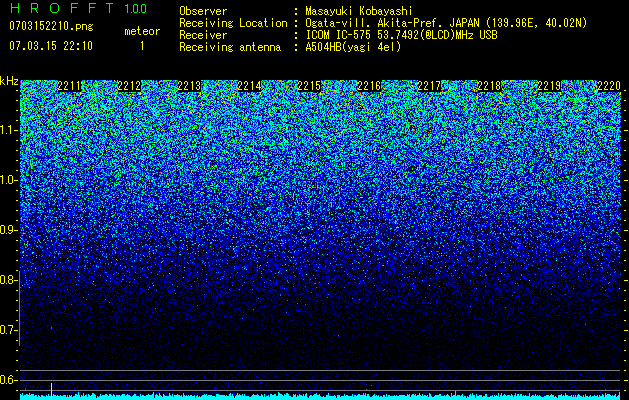This screenshot has height=400, width=629.
Task: Click the 0.9 frequency axis label
Action: click(8, 230)
